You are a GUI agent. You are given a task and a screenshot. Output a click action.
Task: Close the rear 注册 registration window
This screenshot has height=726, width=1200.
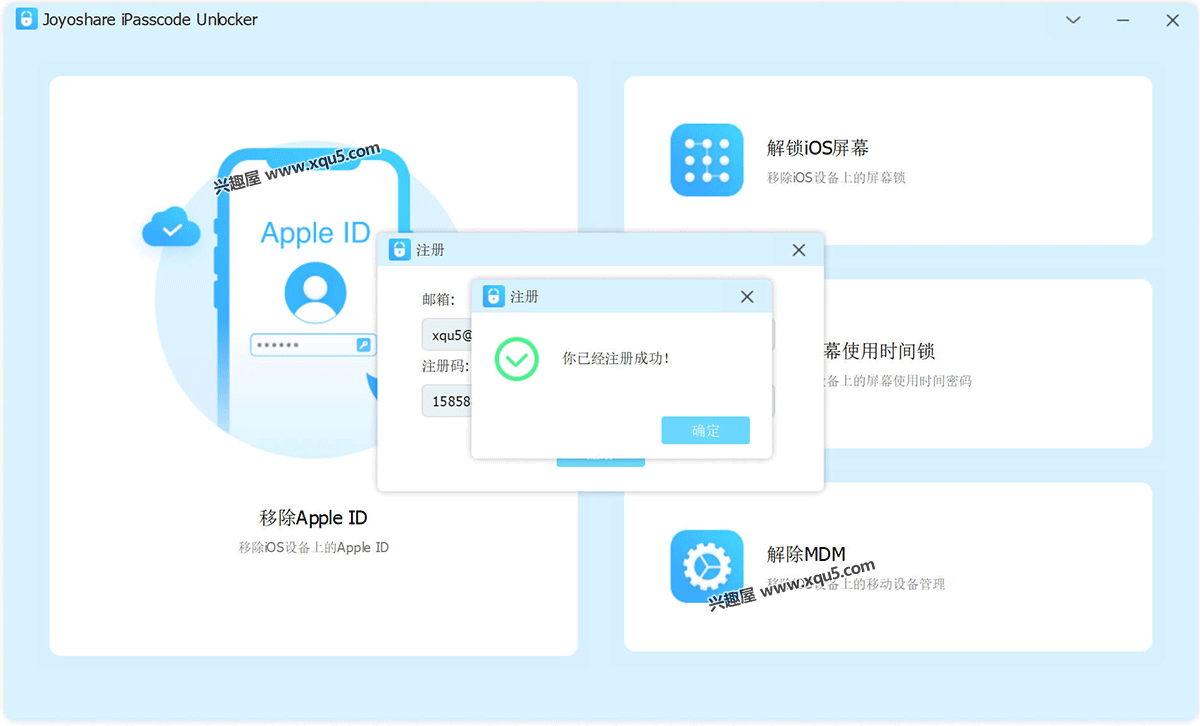pos(799,250)
